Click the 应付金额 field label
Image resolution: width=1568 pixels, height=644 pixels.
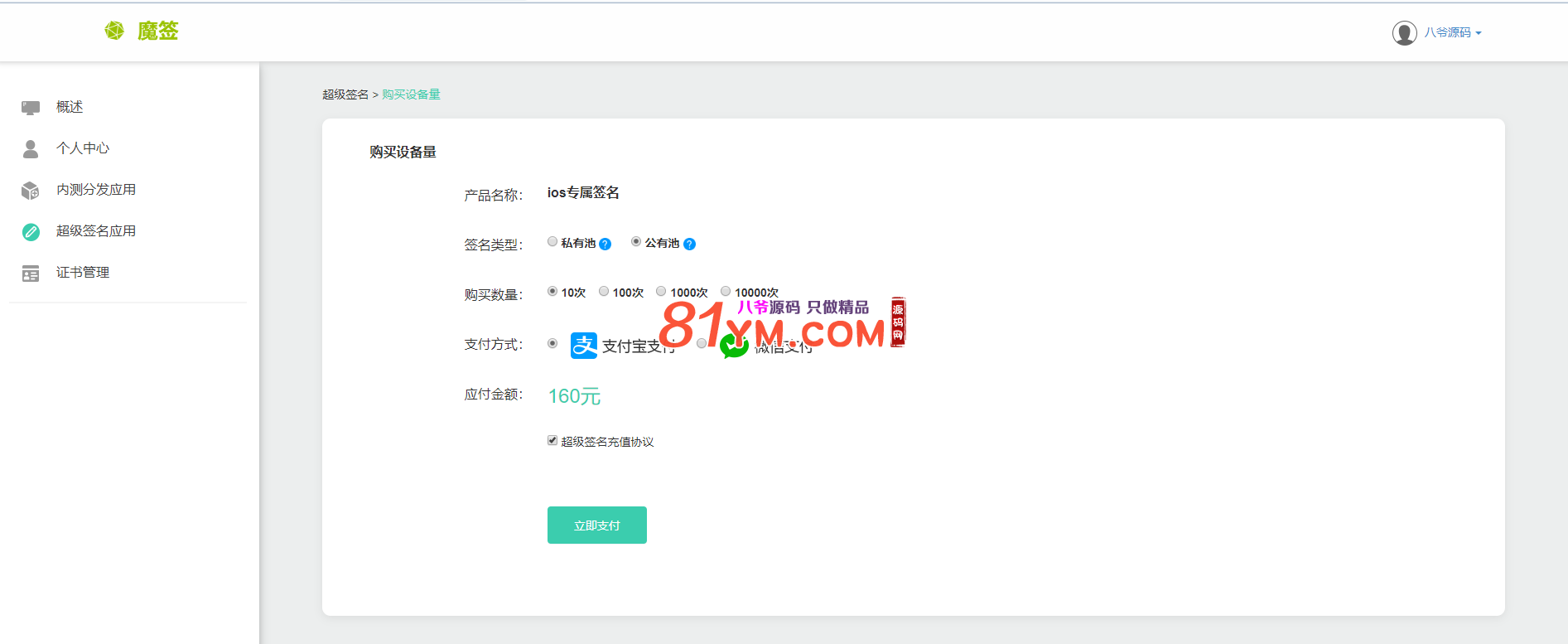[x=494, y=395]
